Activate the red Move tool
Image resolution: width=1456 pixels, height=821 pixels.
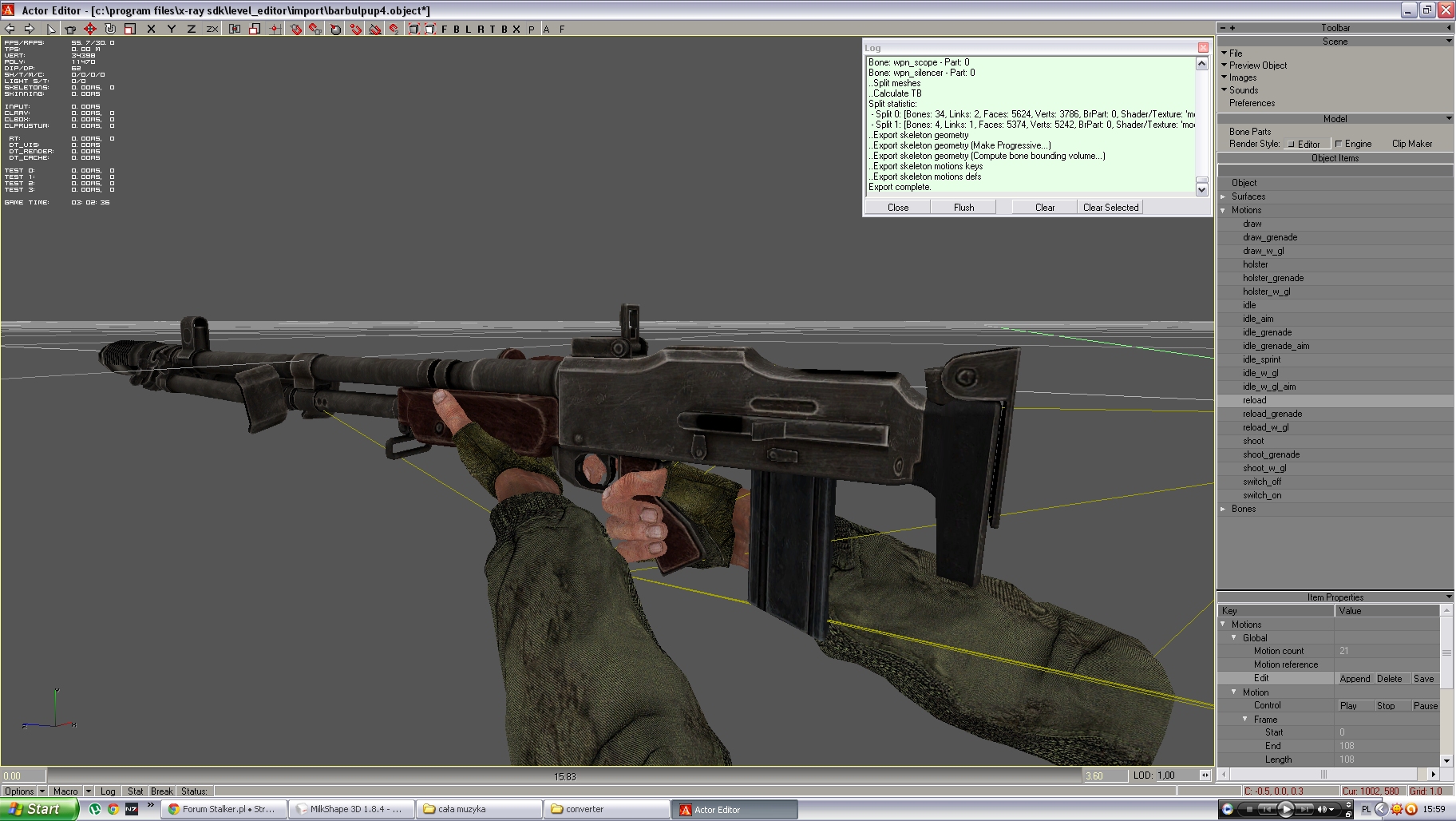tap(90, 29)
